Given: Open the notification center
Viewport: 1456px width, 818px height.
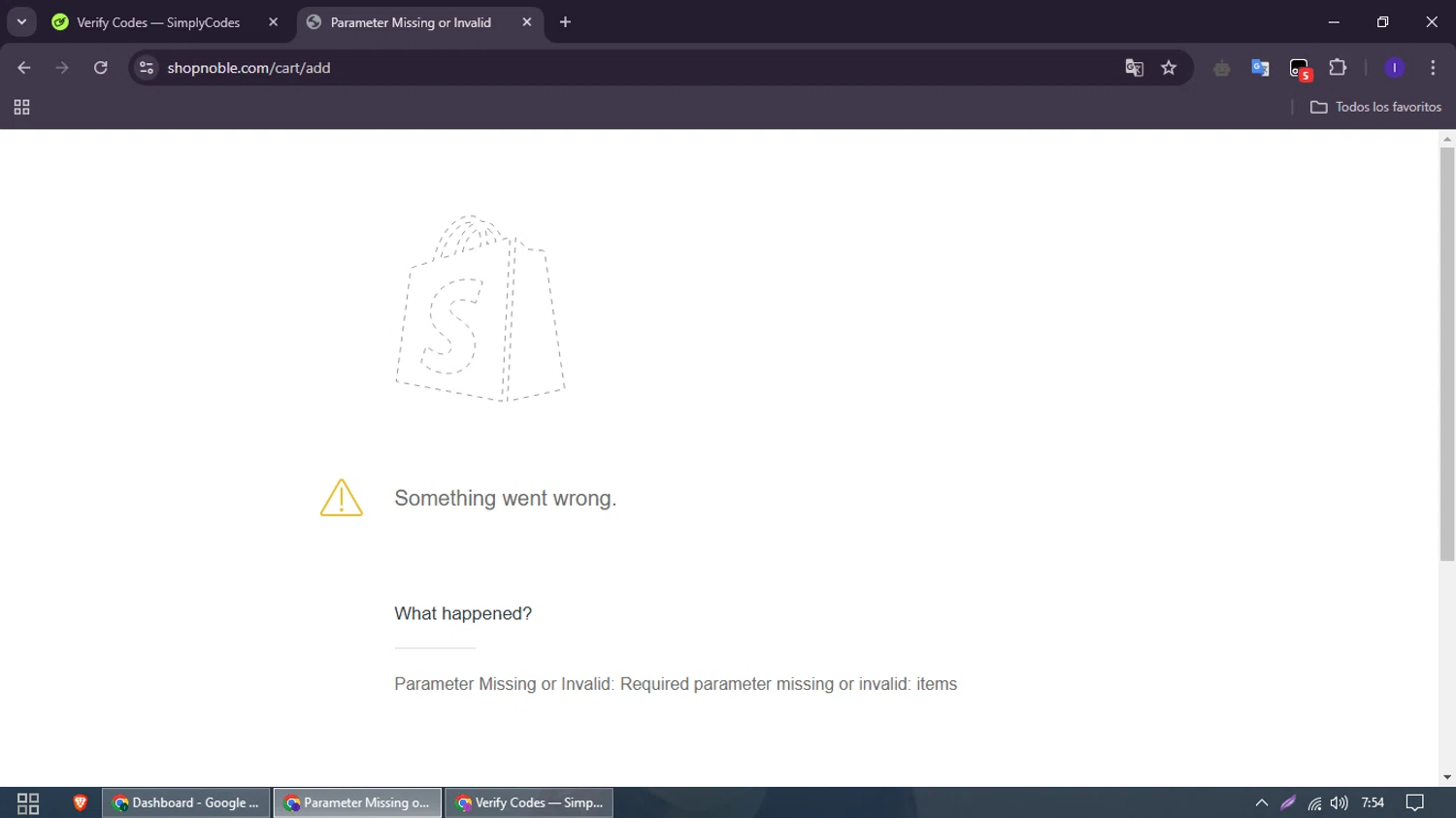Looking at the screenshot, I should 1415,802.
